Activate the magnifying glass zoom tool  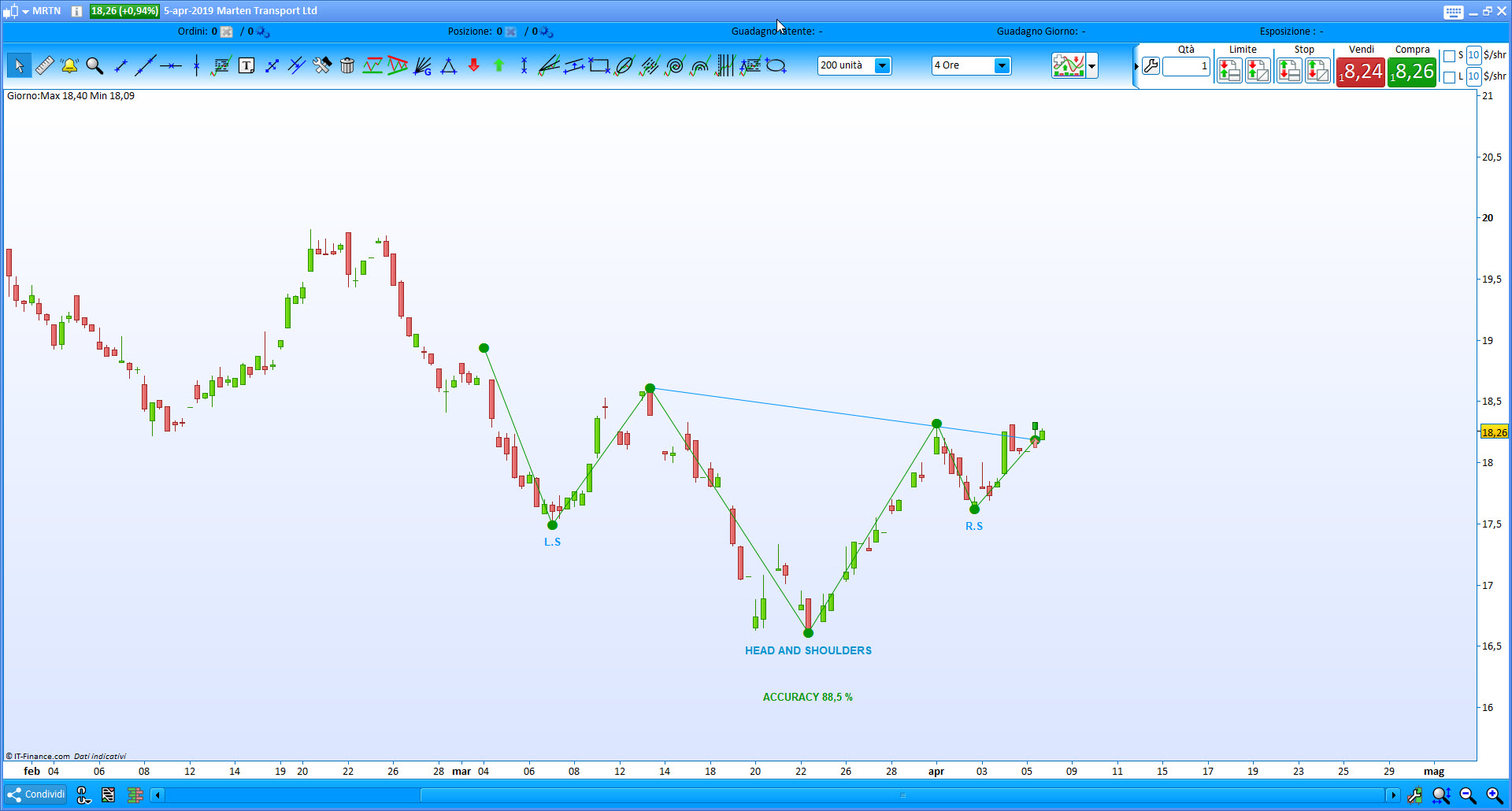(94, 65)
